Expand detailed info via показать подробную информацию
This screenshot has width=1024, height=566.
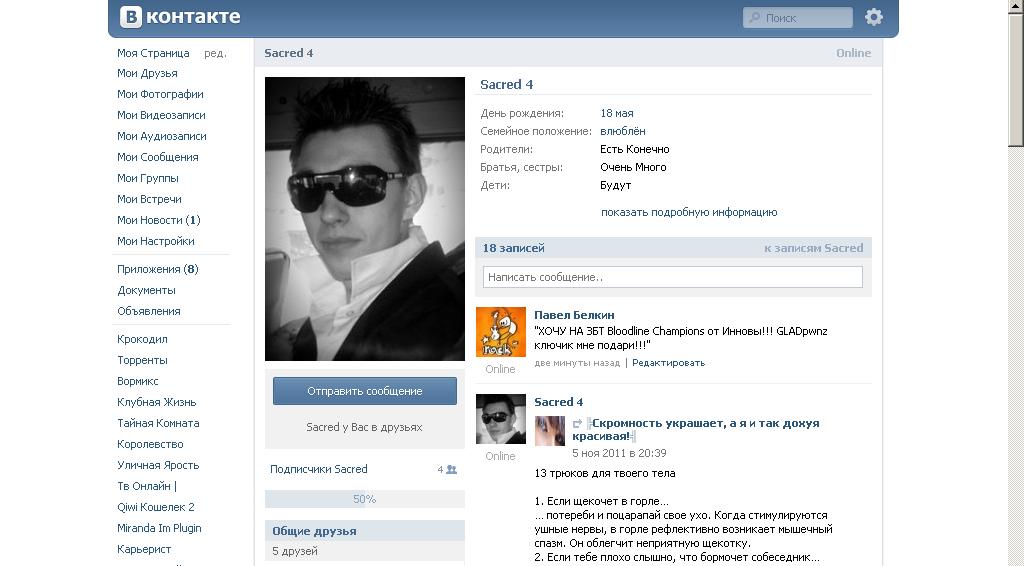pyautogui.click(x=688, y=212)
